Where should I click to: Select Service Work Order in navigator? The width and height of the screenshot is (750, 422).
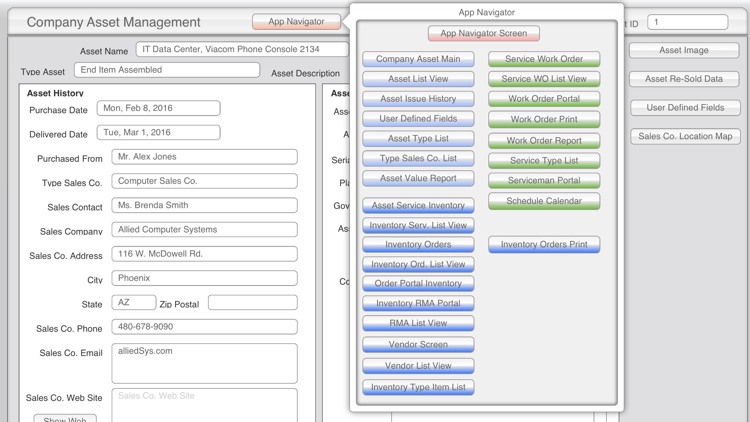pos(544,59)
